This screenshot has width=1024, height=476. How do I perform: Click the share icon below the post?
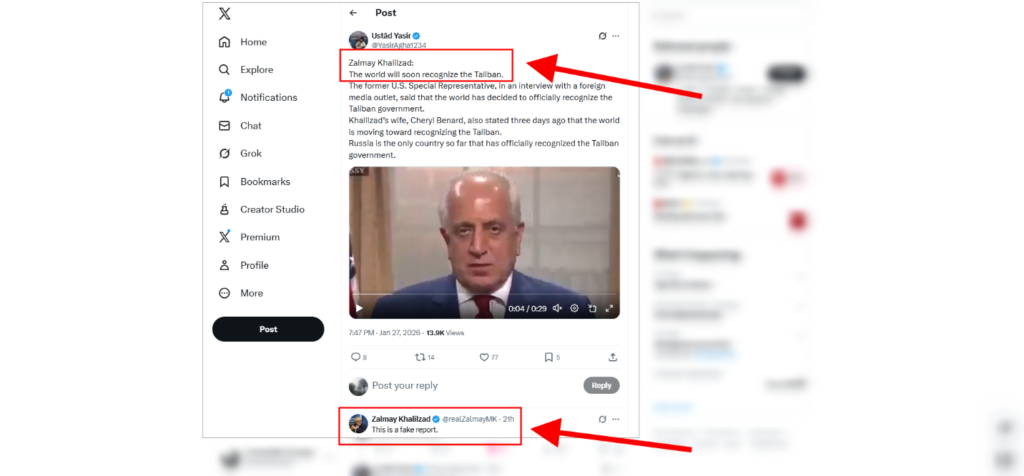pos(613,357)
